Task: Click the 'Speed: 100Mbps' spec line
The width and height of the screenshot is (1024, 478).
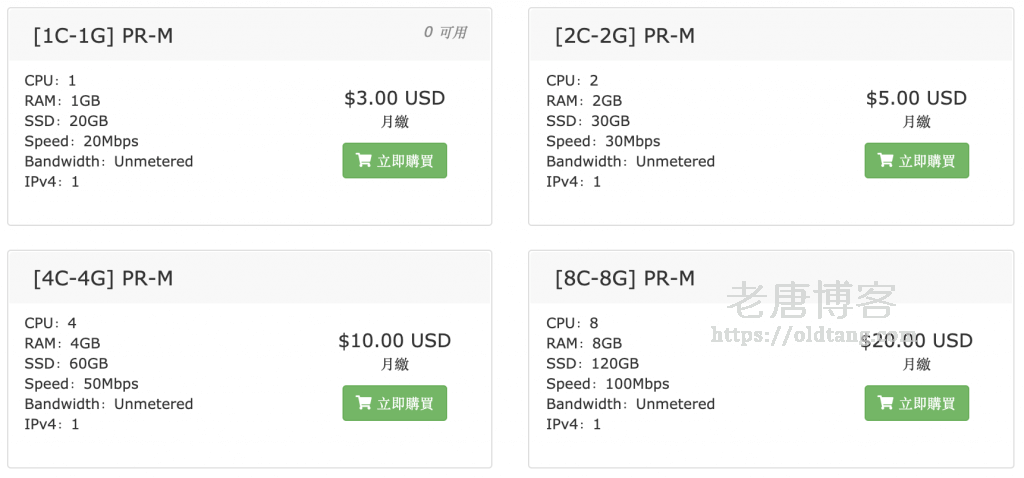Action: (x=607, y=383)
